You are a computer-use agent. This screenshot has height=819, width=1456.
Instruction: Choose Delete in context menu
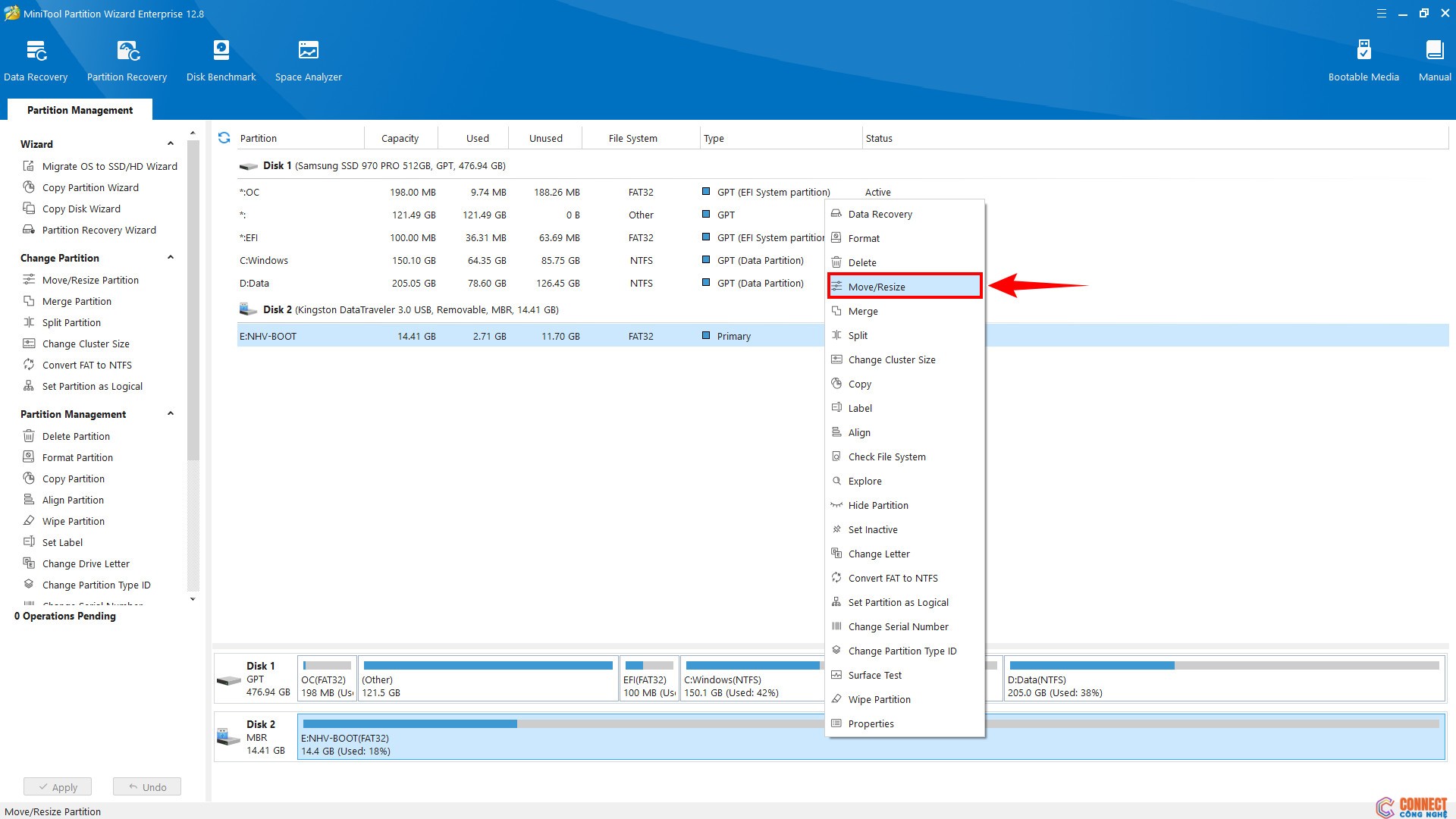click(905, 262)
